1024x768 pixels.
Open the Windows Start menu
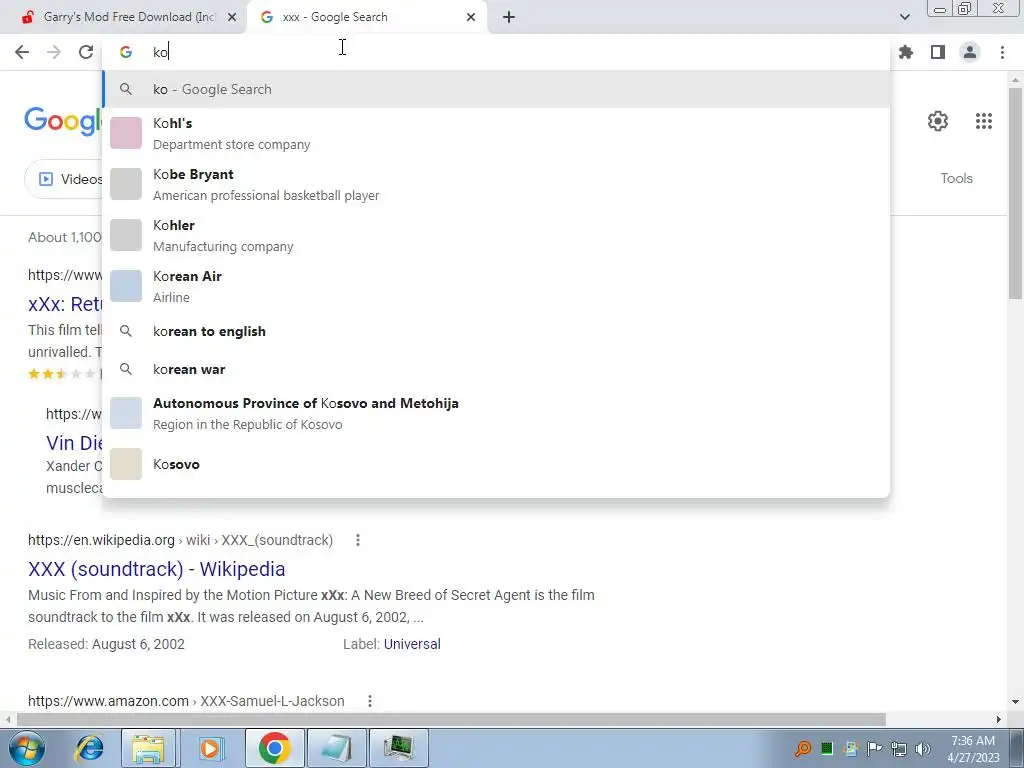[27, 748]
